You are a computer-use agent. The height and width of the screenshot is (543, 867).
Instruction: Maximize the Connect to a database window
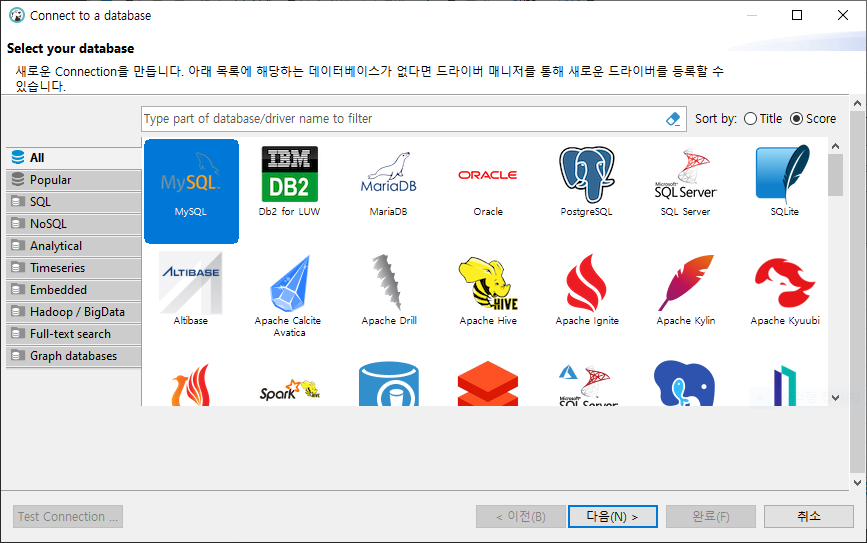click(797, 15)
